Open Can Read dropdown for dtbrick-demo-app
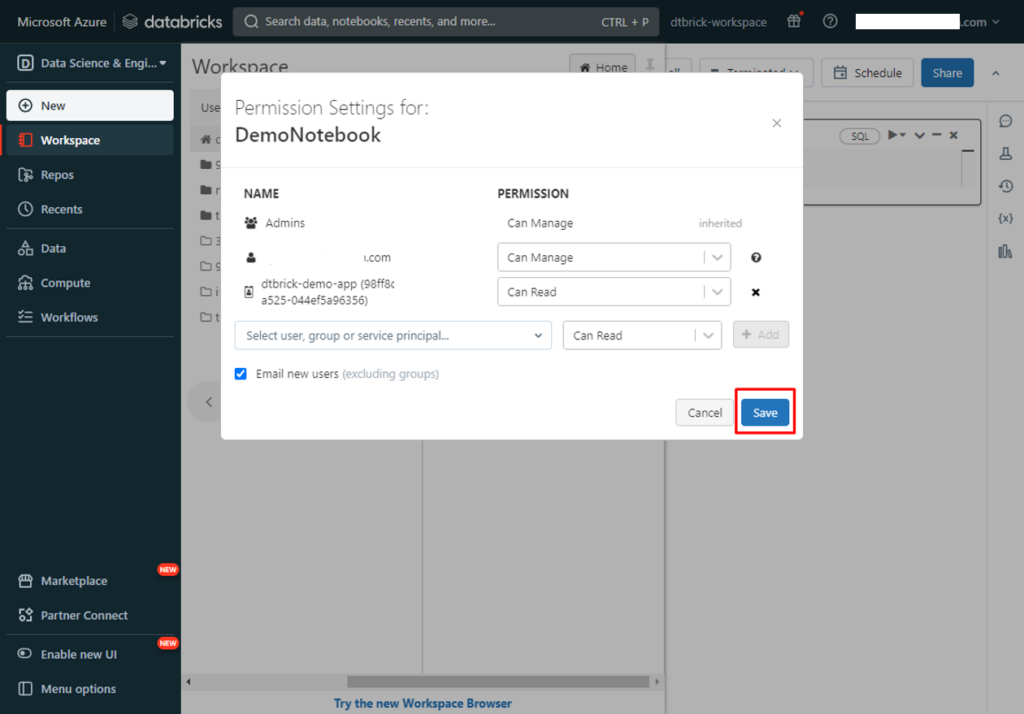 coord(614,292)
